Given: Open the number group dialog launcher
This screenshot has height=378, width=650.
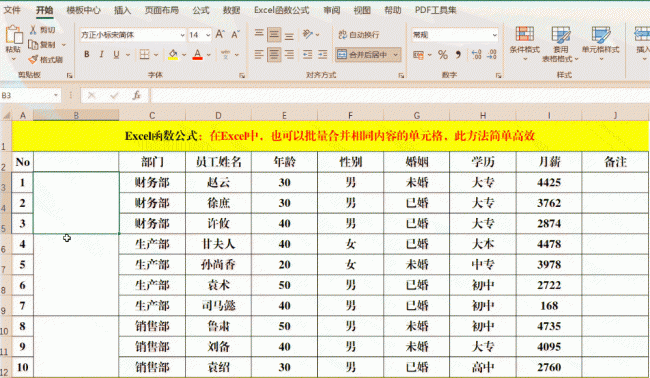Looking at the screenshot, I should pos(498,76).
